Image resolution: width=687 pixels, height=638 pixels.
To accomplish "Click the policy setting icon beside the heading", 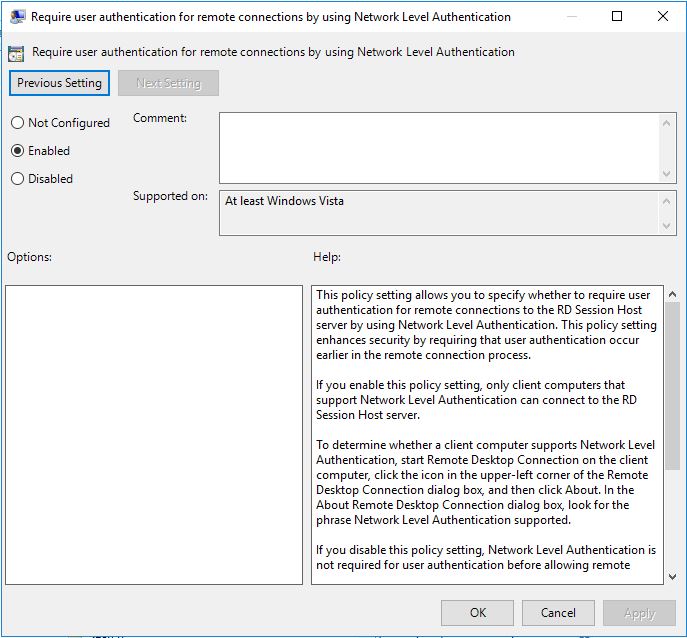I will pos(16,53).
